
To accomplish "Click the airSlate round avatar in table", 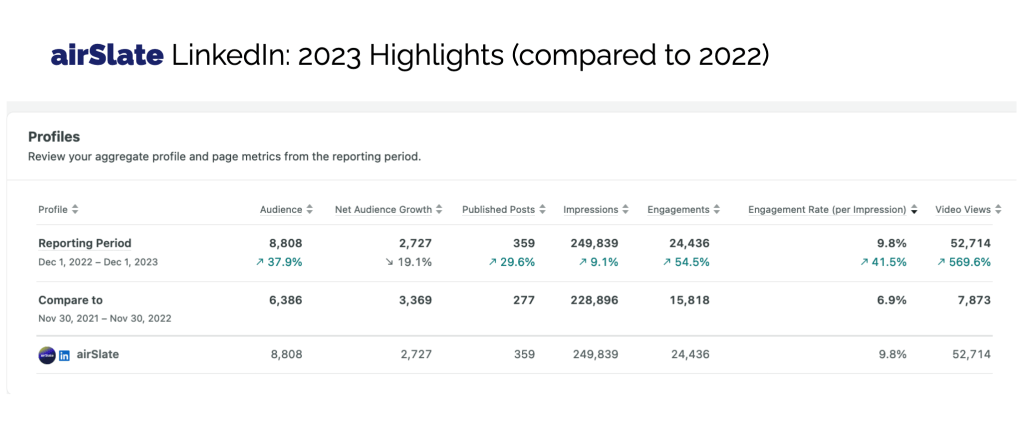I will (46, 355).
